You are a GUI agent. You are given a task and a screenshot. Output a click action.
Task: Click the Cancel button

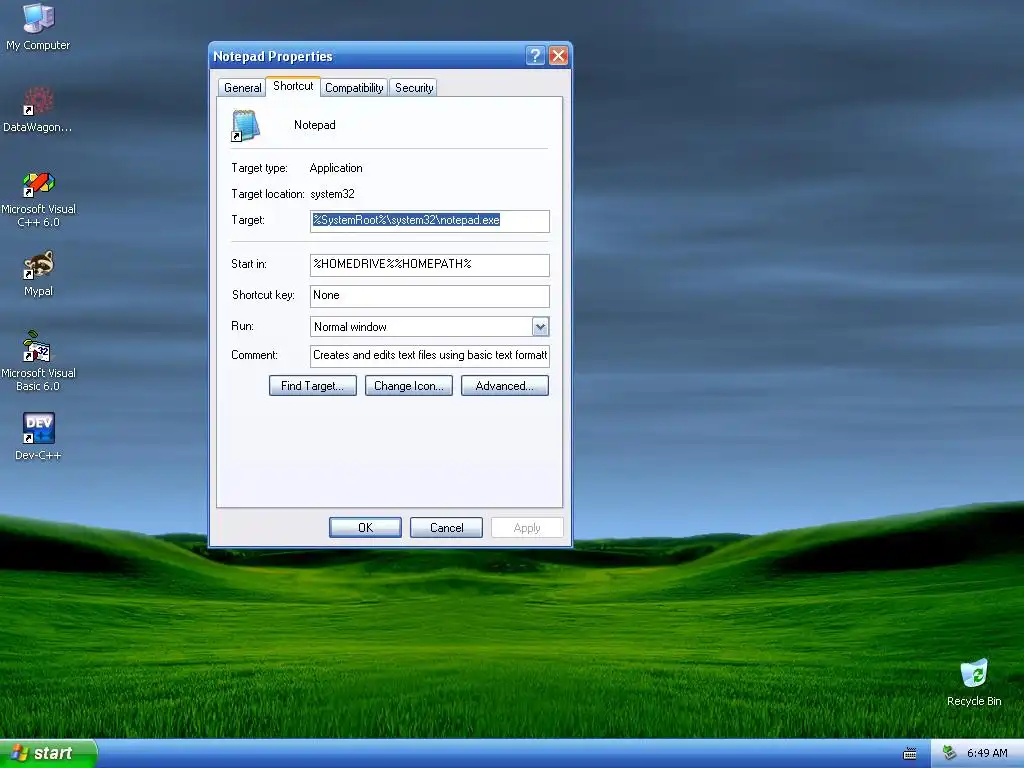(446, 528)
